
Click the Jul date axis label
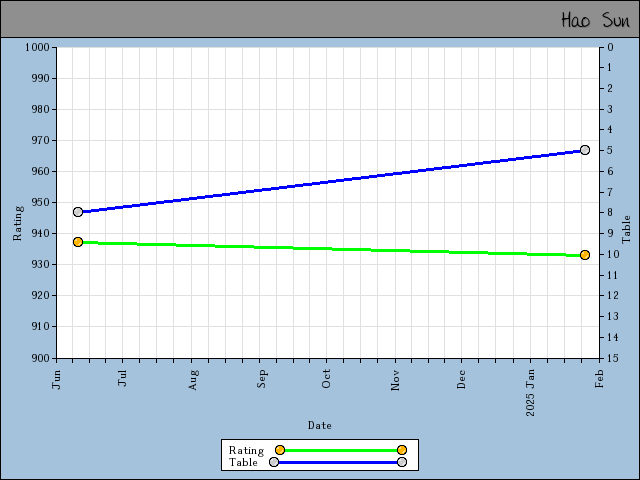click(x=122, y=378)
